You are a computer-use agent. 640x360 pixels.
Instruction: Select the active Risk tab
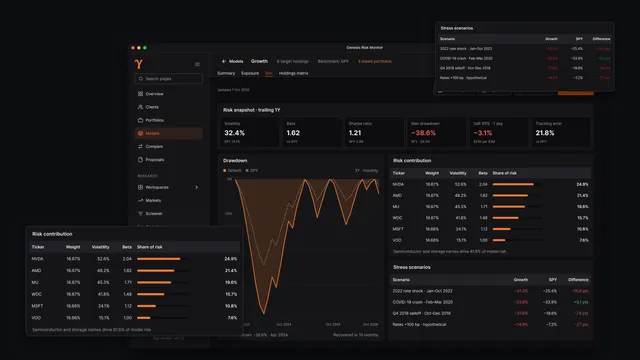pyautogui.click(x=269, y=73)
